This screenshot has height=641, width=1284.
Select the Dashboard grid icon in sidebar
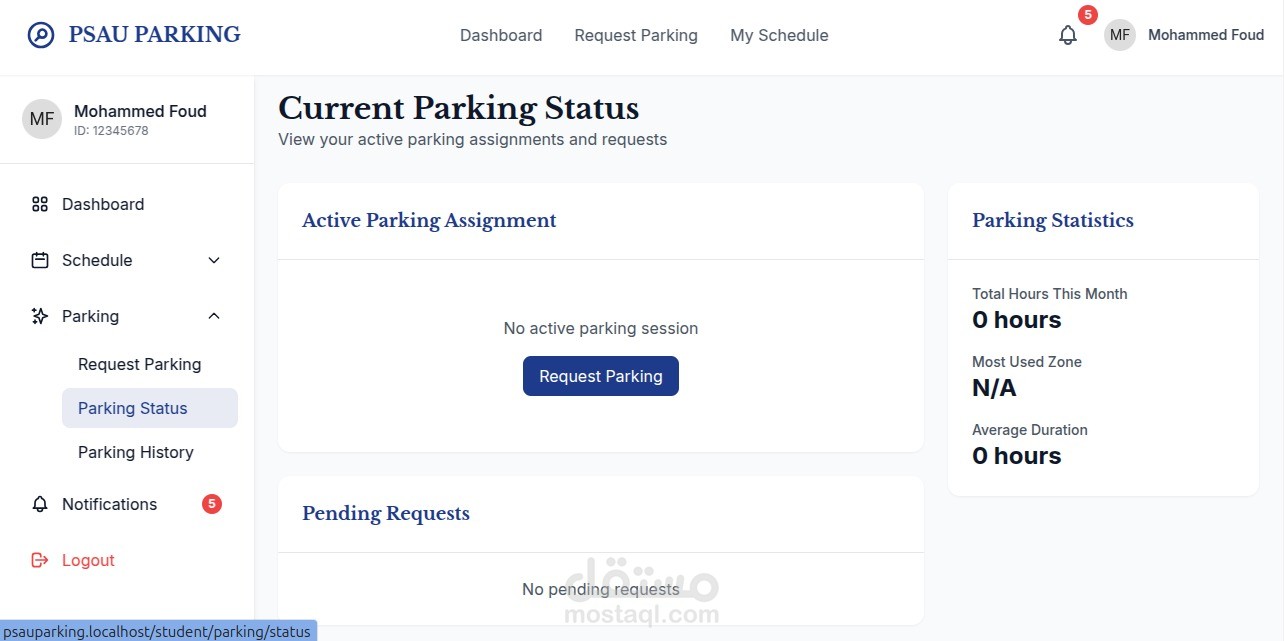40,204
